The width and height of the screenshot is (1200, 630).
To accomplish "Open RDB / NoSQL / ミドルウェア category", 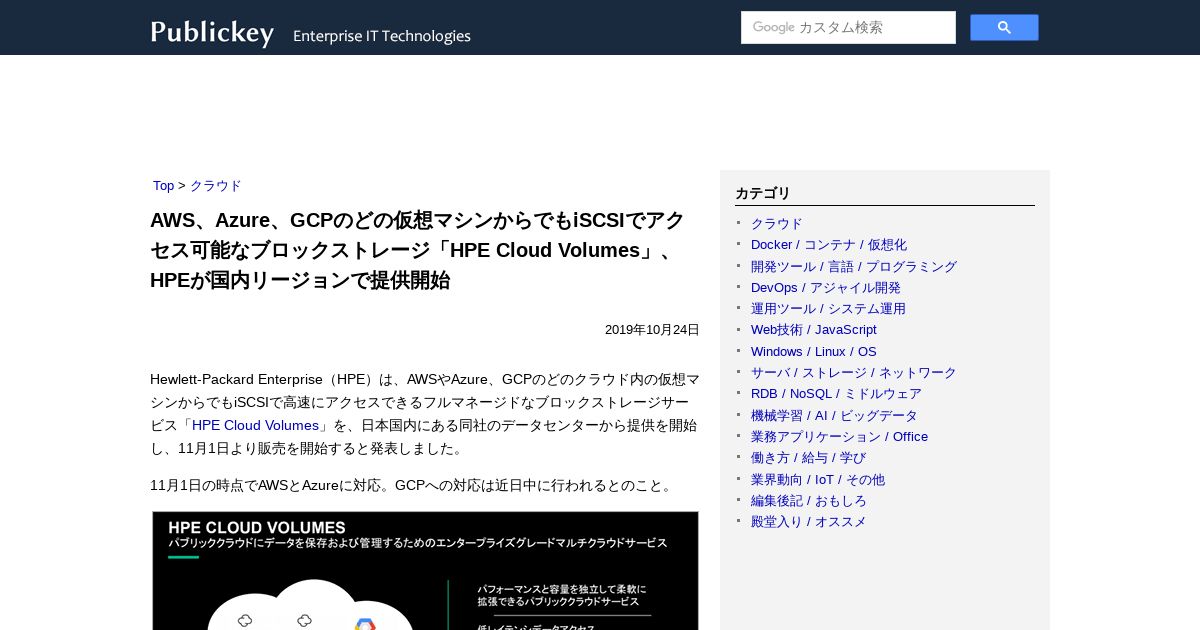I will 836,394.
